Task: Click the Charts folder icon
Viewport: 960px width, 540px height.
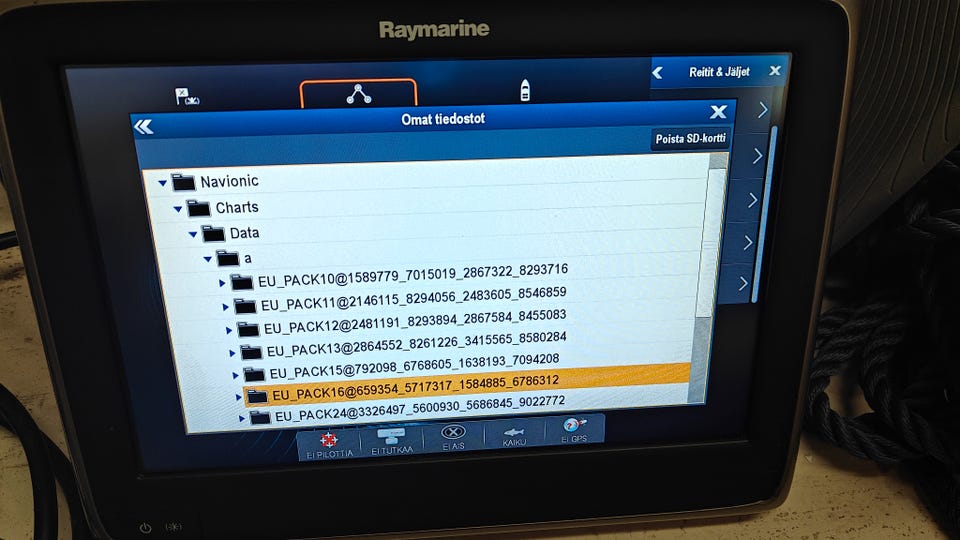Action: click(x=198, y=208)
